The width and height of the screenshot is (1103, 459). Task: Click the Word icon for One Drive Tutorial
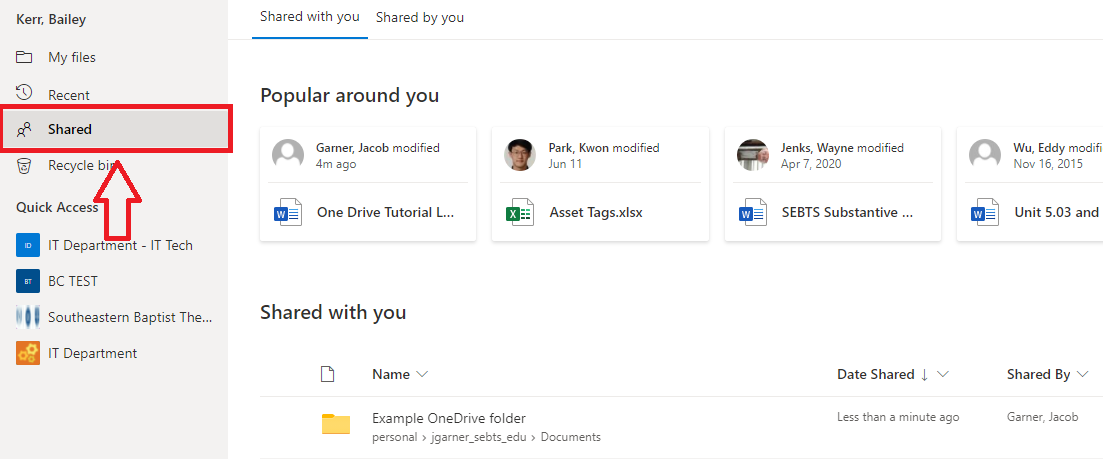(287, 212)
